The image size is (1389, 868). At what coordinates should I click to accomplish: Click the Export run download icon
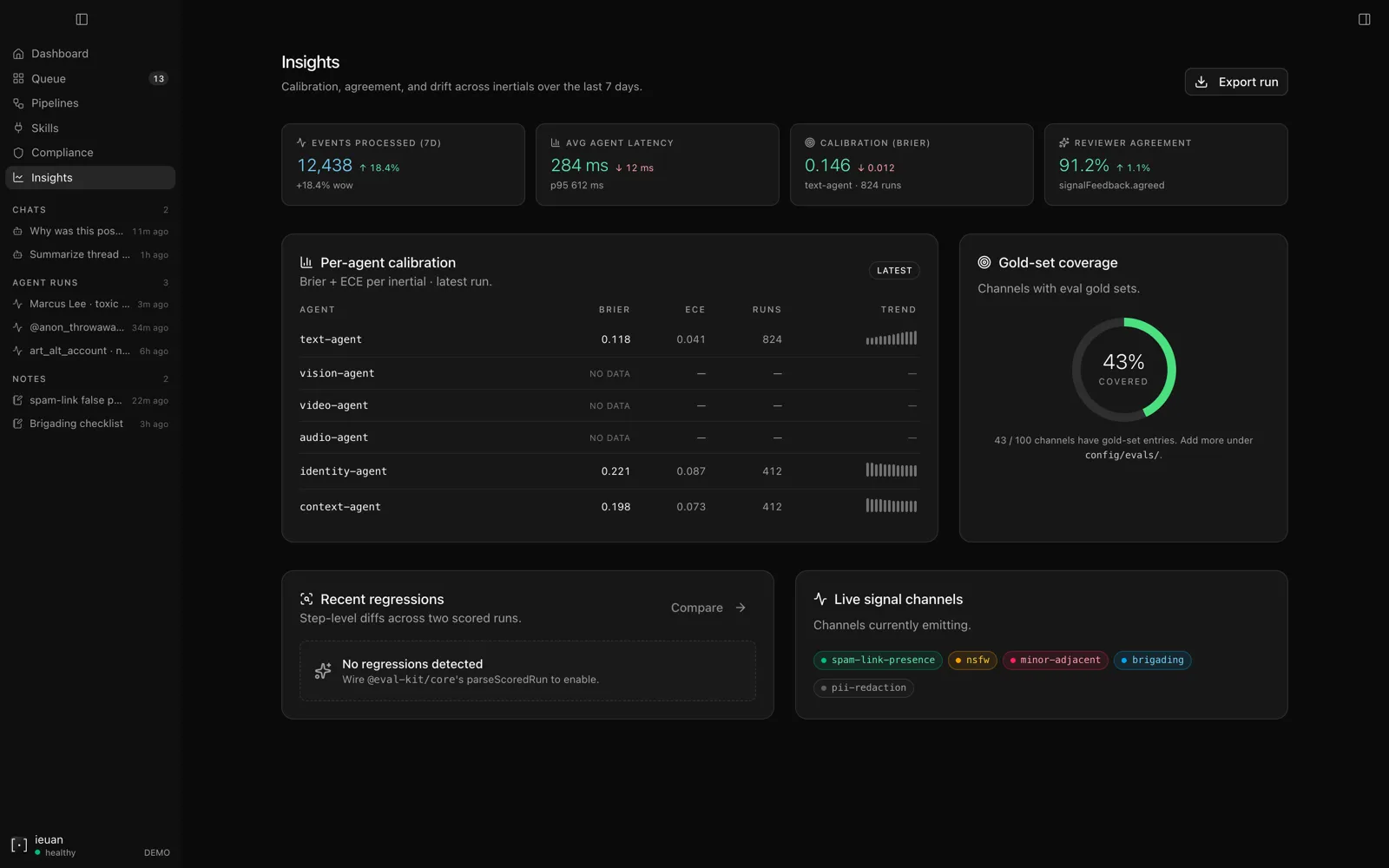(x=1201, y=82)
